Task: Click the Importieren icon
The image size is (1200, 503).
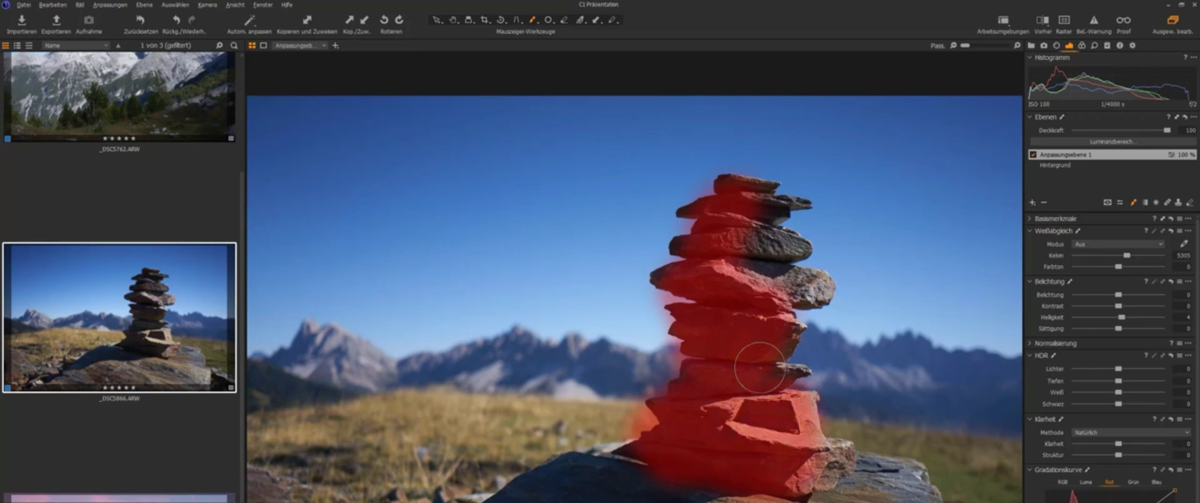Action: tap(21, 19)
